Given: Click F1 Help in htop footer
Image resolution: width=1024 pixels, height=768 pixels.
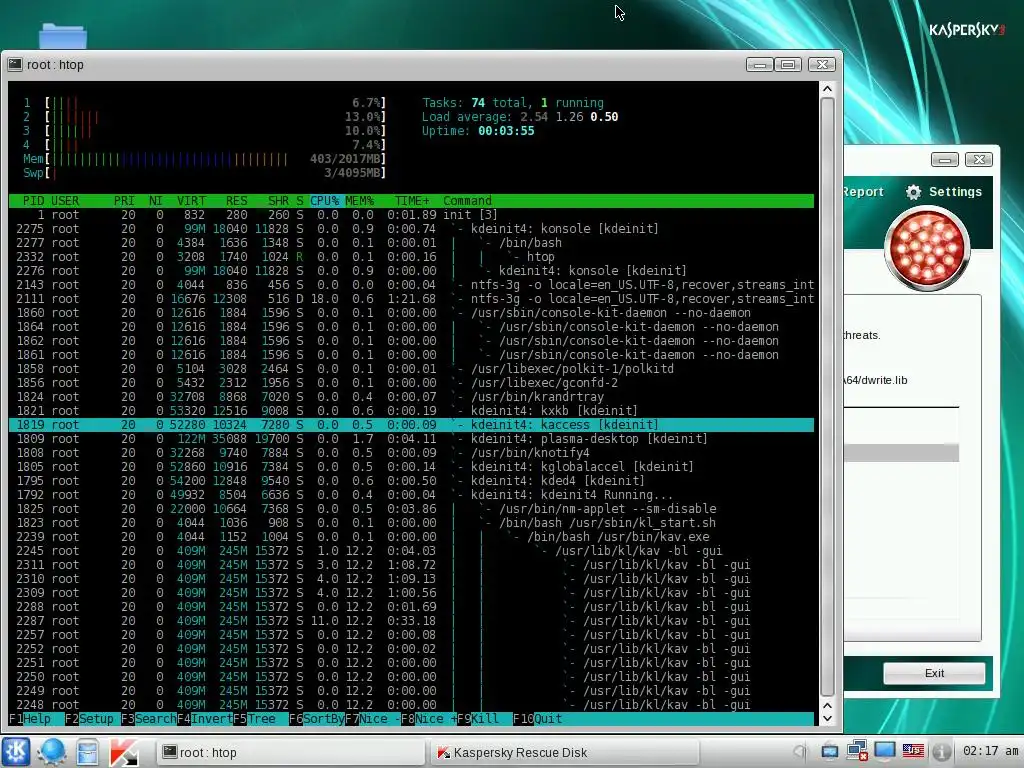Looking at the screenshot, I should pyautogui.click(x=30, y=718).
